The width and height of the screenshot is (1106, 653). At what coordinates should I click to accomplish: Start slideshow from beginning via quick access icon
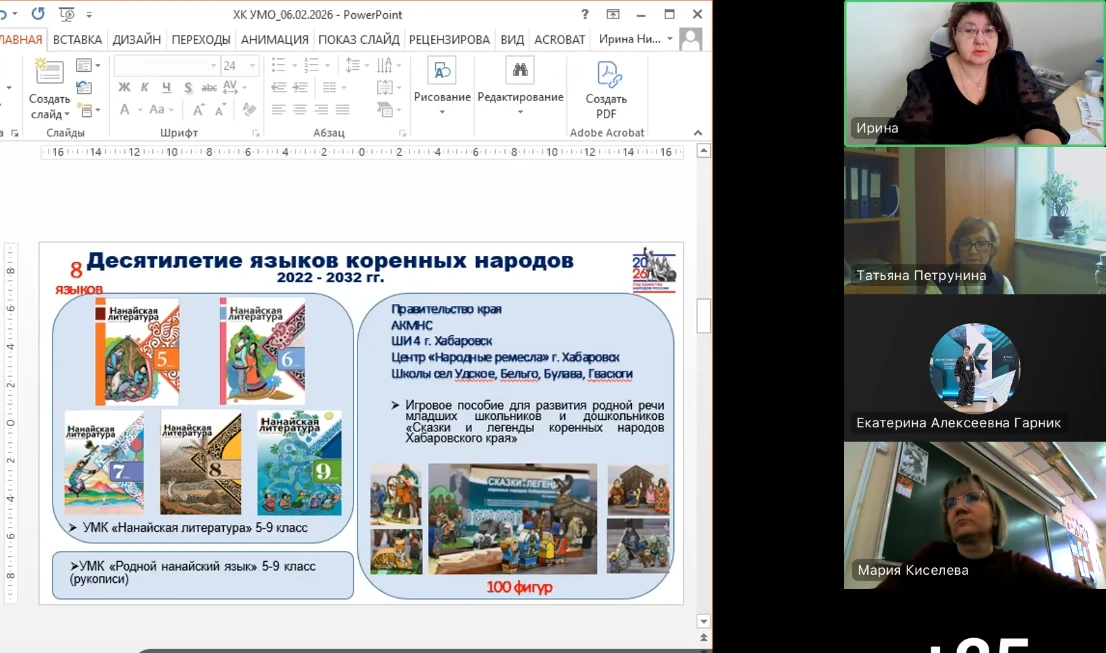coord(67,14)
